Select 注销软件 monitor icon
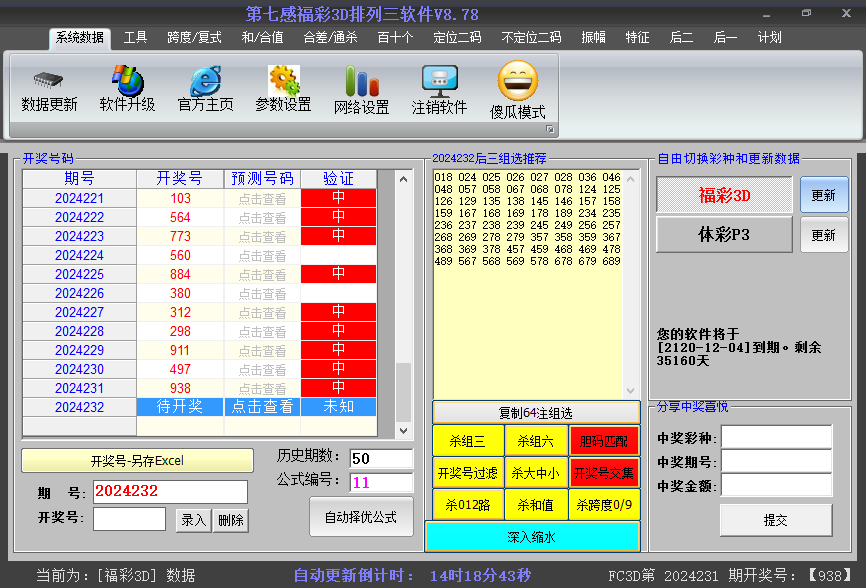This screenshot has width=866, height=588. click(440, 81)
